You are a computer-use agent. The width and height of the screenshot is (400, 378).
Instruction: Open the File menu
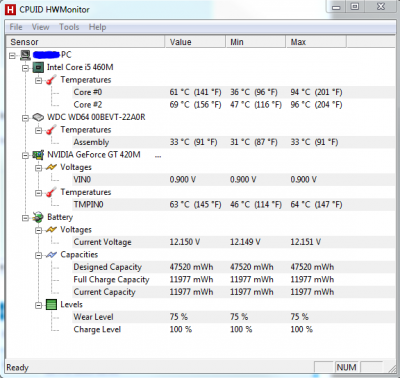click(x=16, y=27)
